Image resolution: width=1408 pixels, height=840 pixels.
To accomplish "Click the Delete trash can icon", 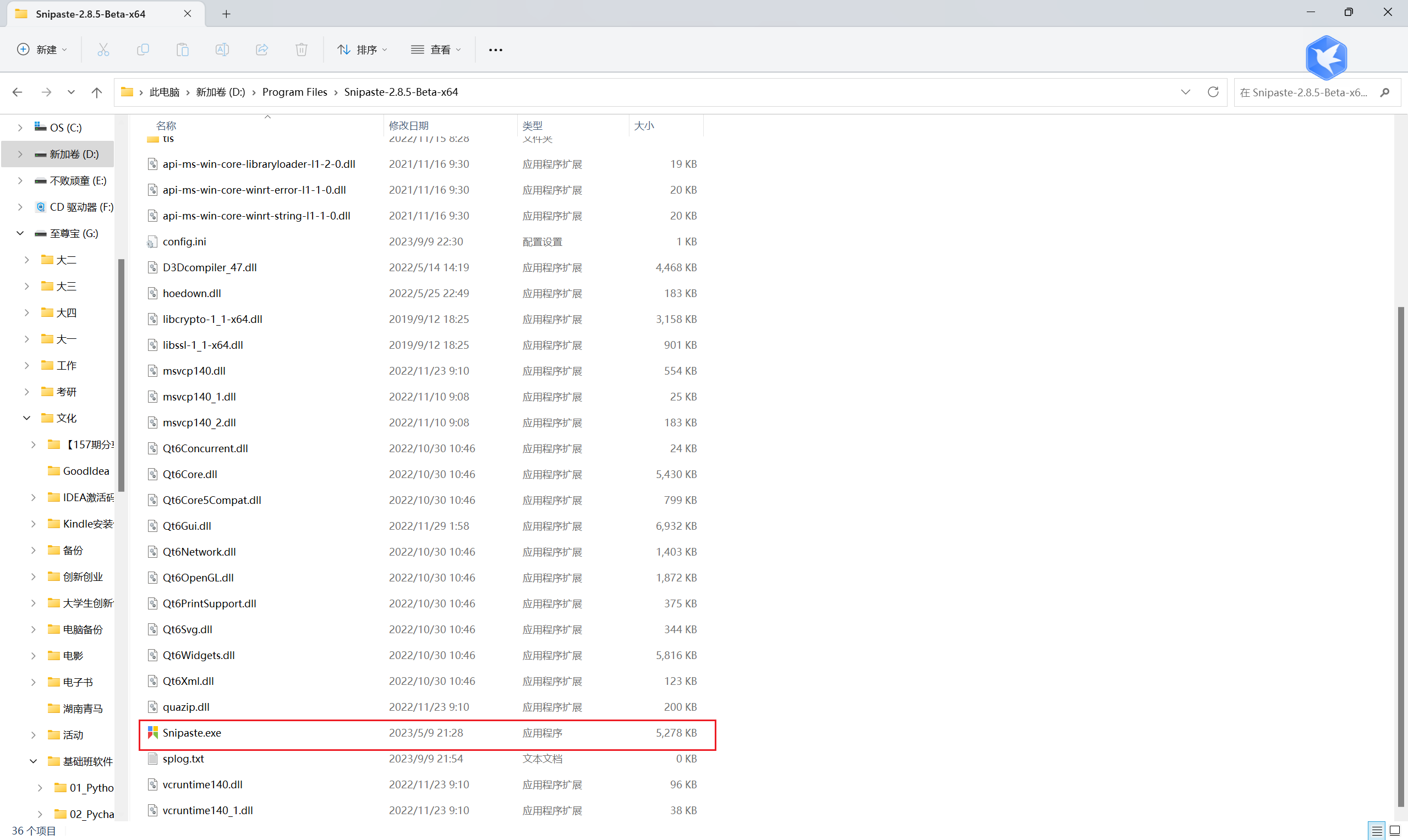I will (301, 50).
